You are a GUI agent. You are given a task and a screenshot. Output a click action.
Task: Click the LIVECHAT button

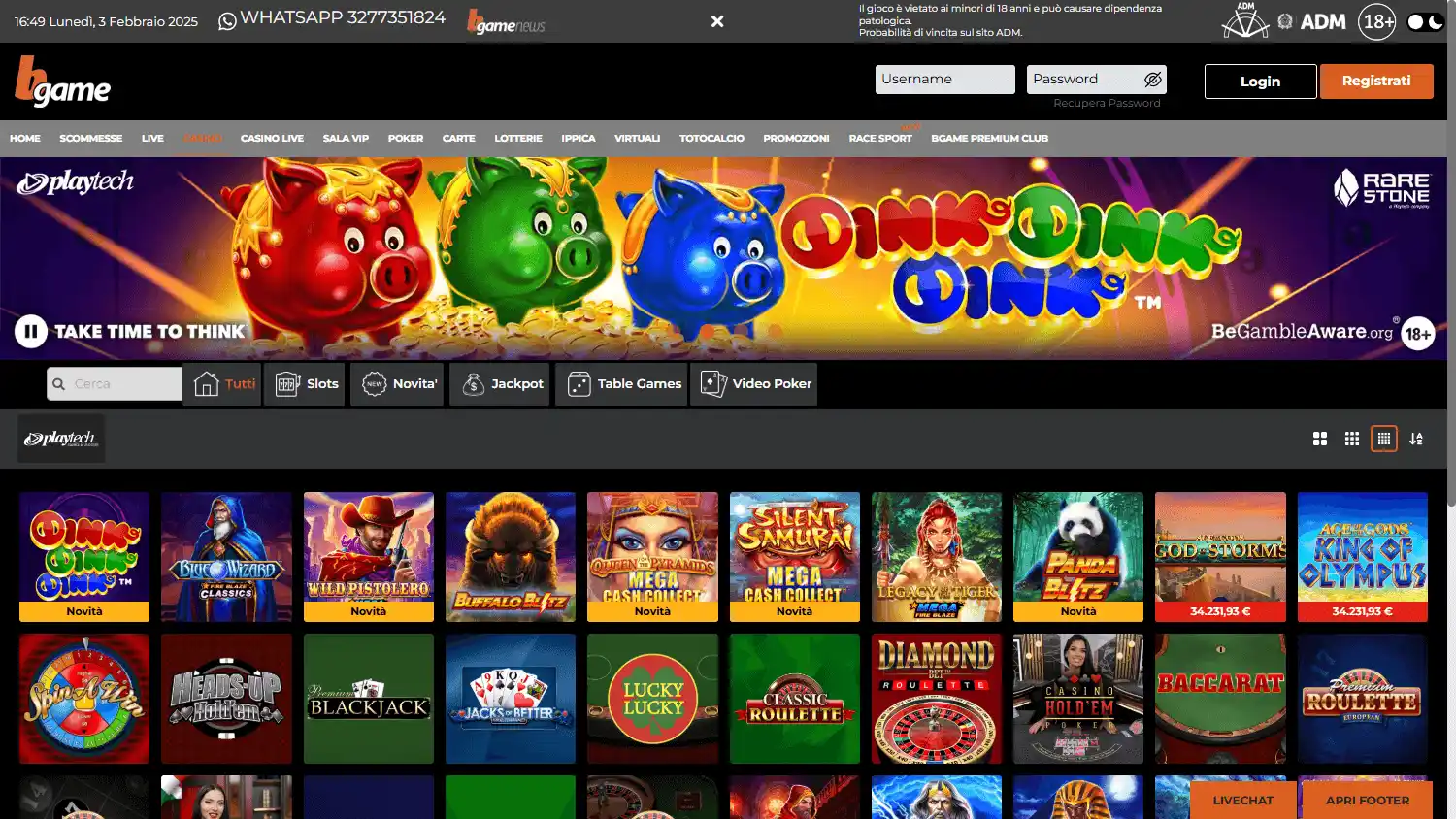[1243, 801]
